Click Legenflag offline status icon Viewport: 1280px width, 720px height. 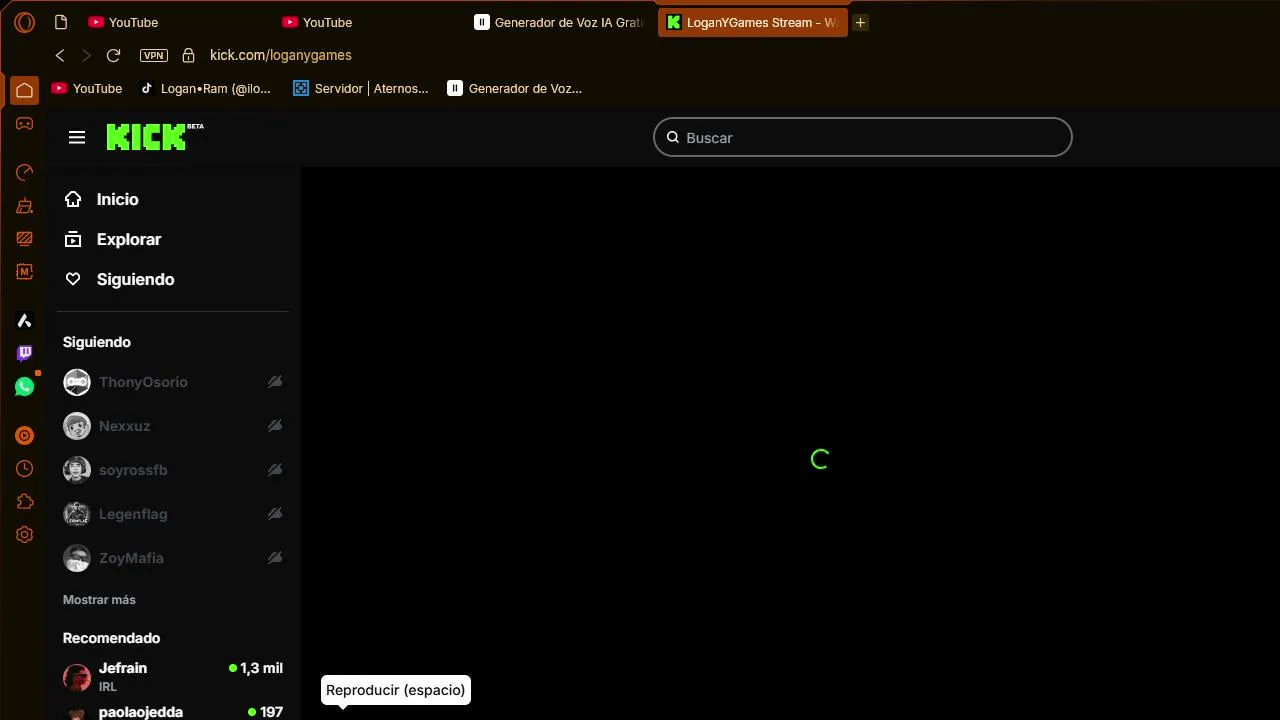275,514
